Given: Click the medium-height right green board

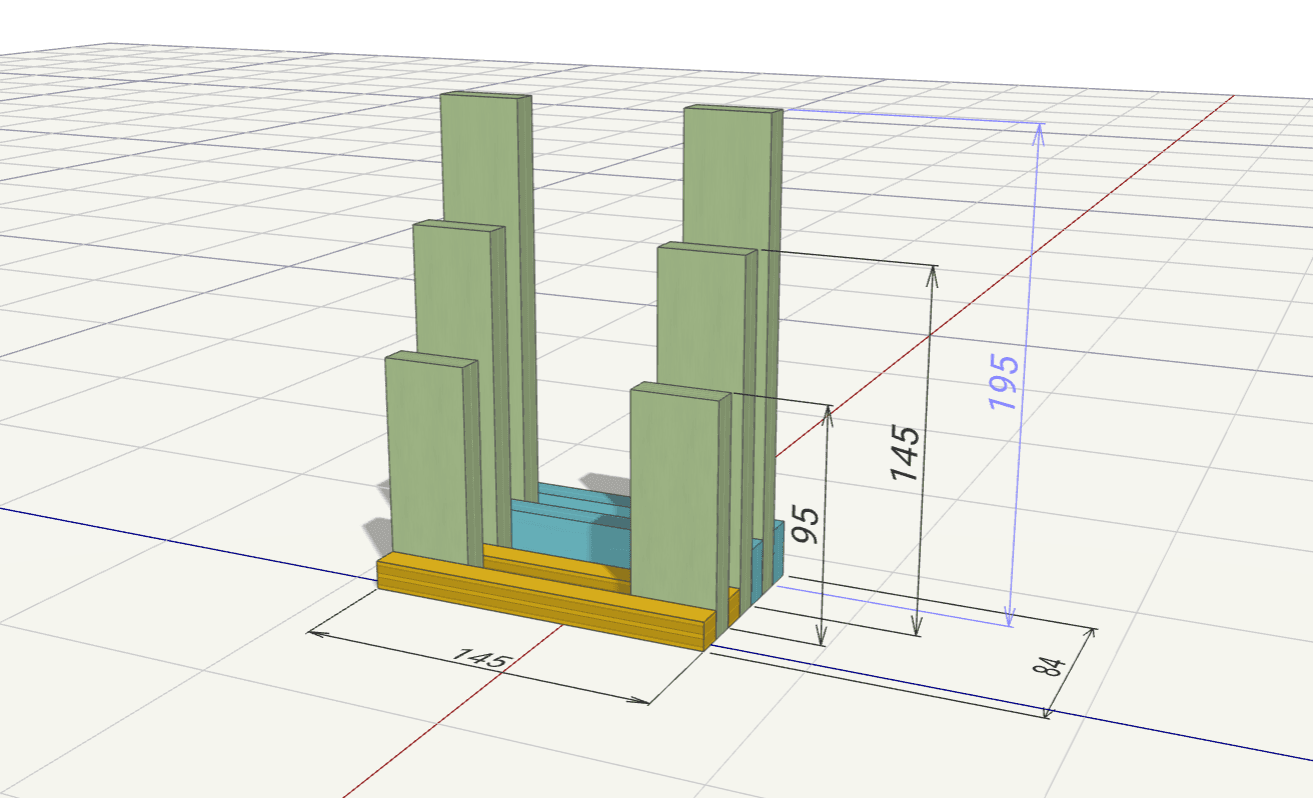Looking at the screenshot, I should pyautogui.click(x=701, y=310).
